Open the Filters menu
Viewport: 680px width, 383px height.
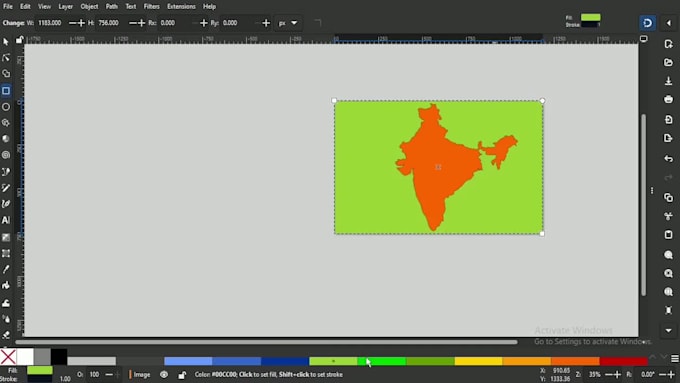coord(151,7)
